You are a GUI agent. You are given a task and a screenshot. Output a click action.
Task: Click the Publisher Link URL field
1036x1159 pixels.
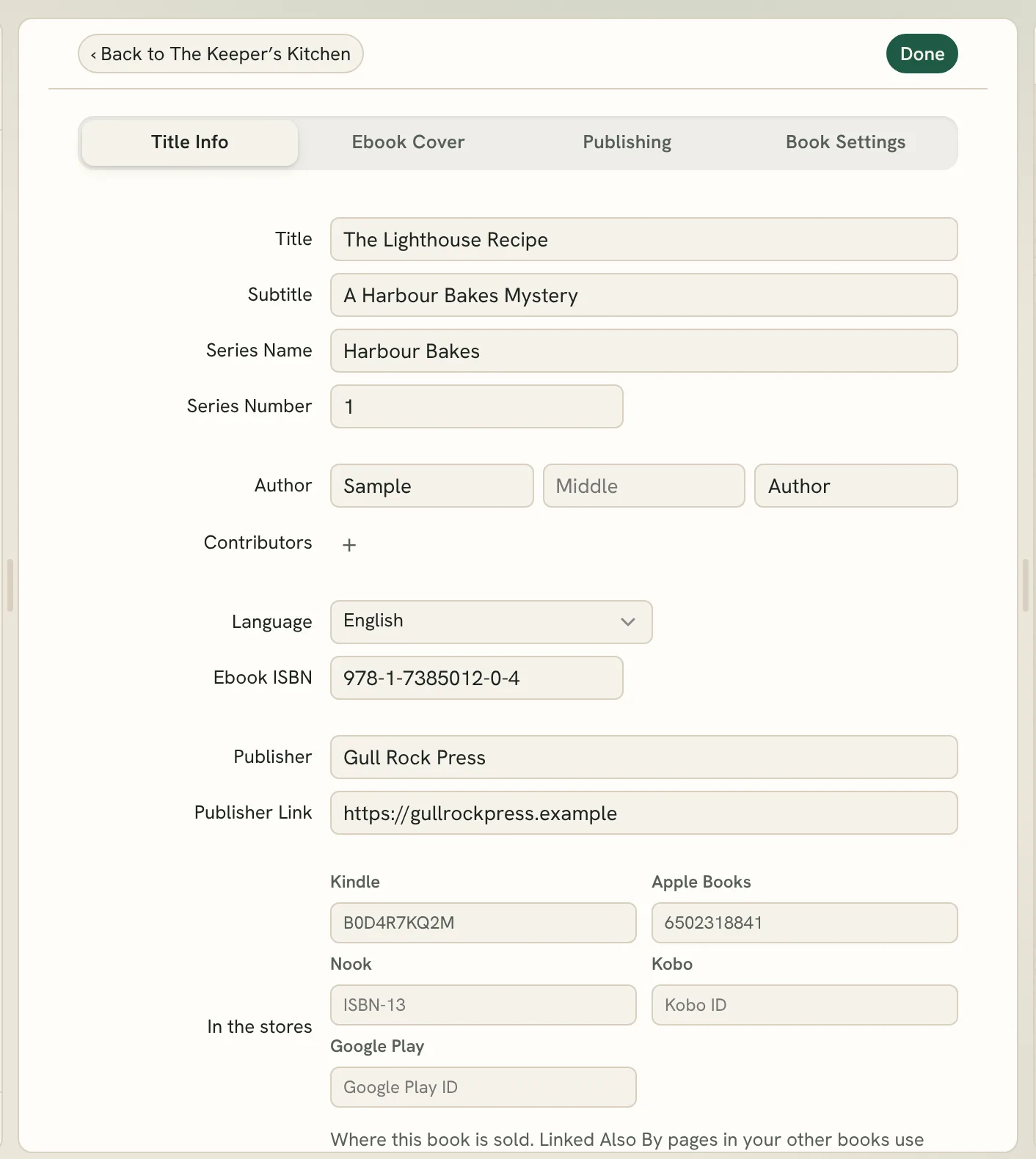(x=643, y=813)
